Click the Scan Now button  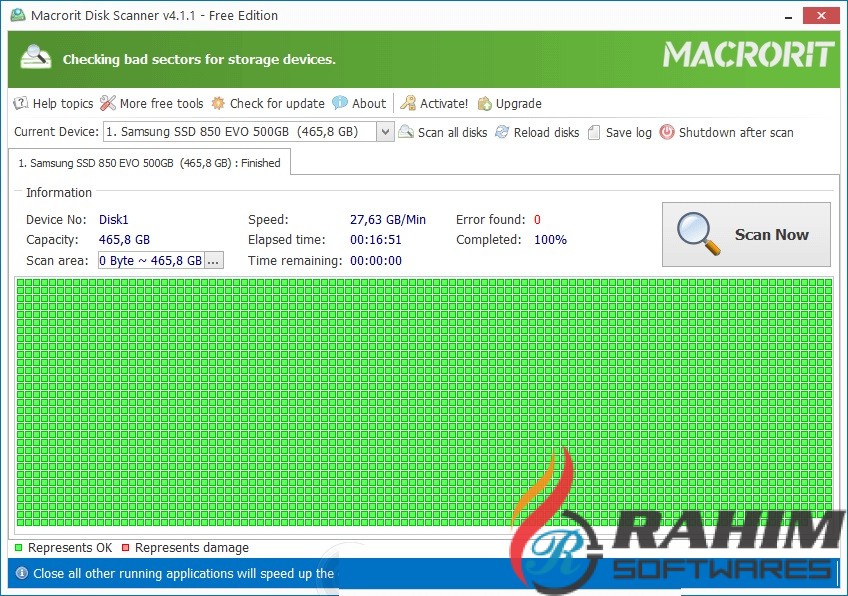coord(746,234)
